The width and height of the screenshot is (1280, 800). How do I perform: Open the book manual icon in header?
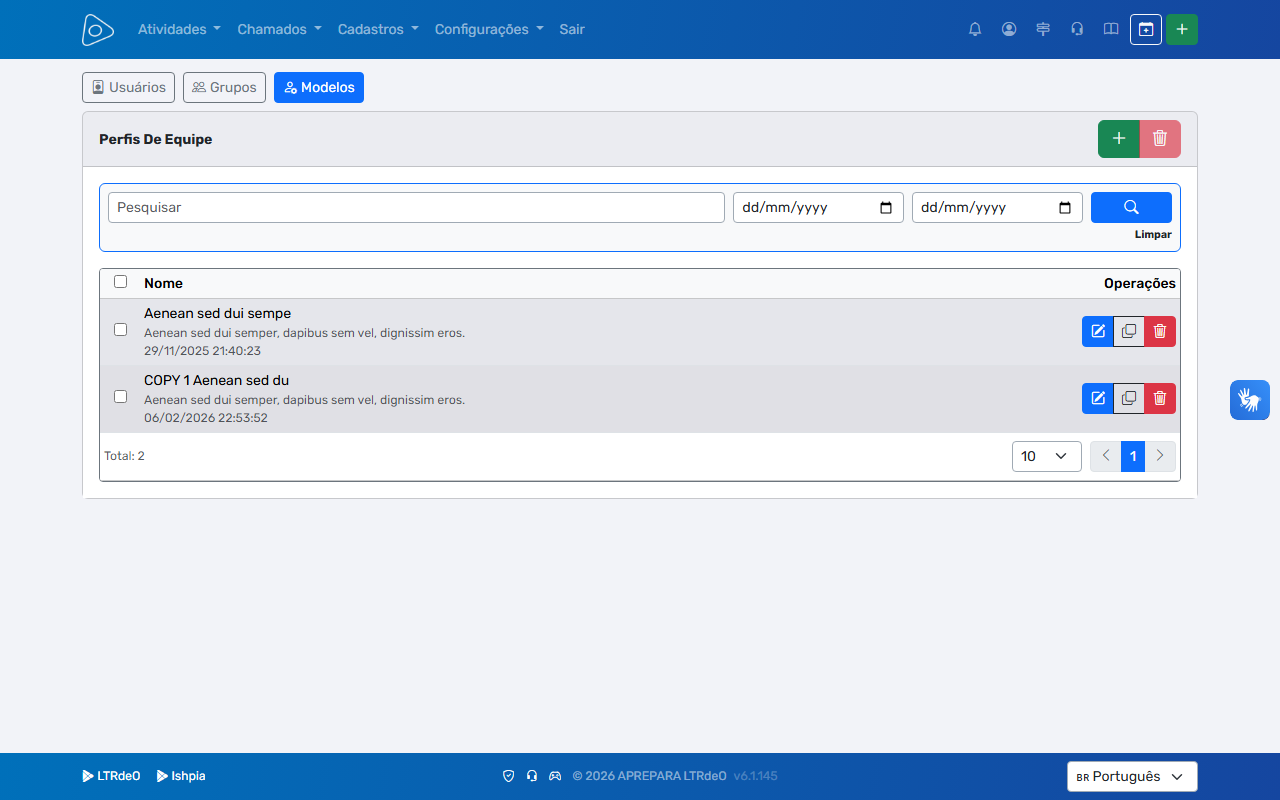(x=1111, y=29)
